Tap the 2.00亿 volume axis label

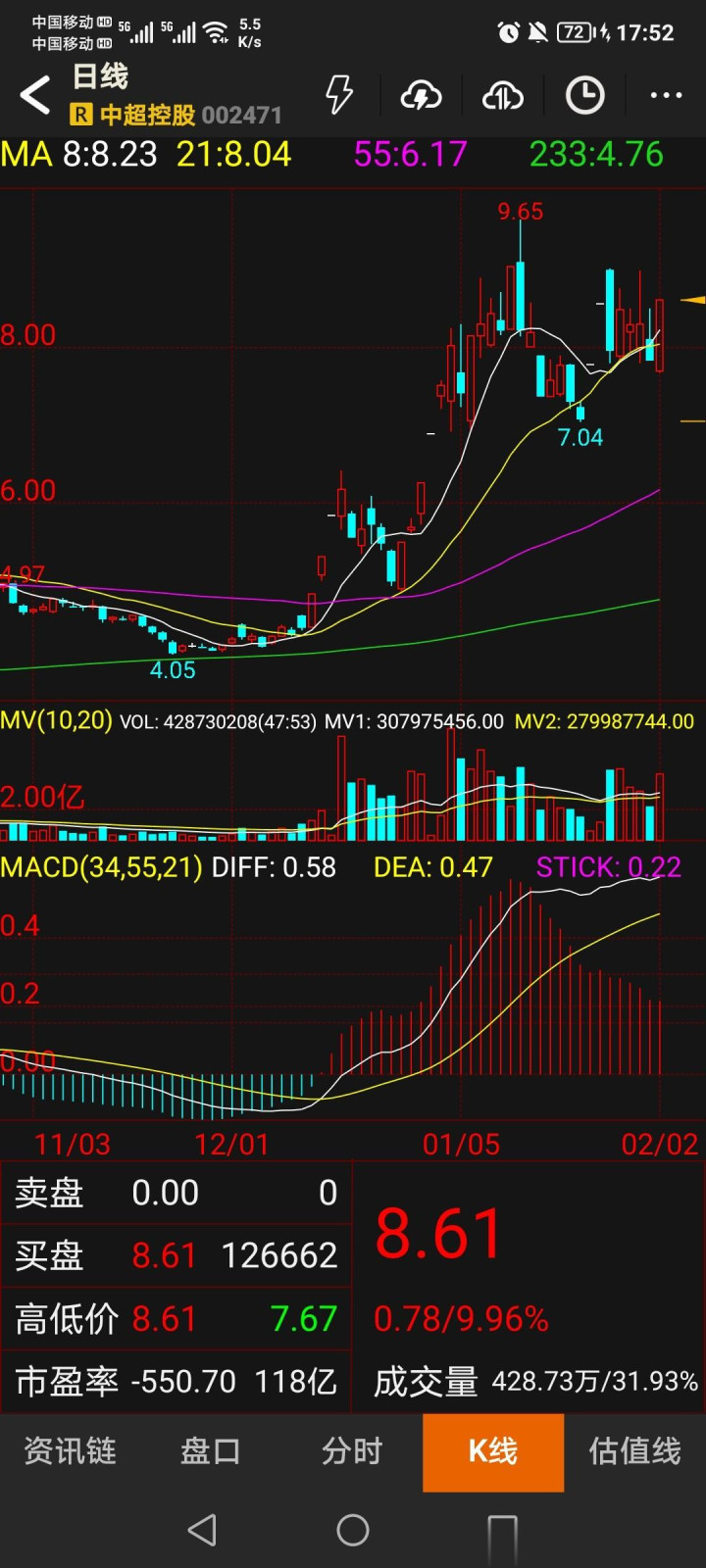[42, 797]
